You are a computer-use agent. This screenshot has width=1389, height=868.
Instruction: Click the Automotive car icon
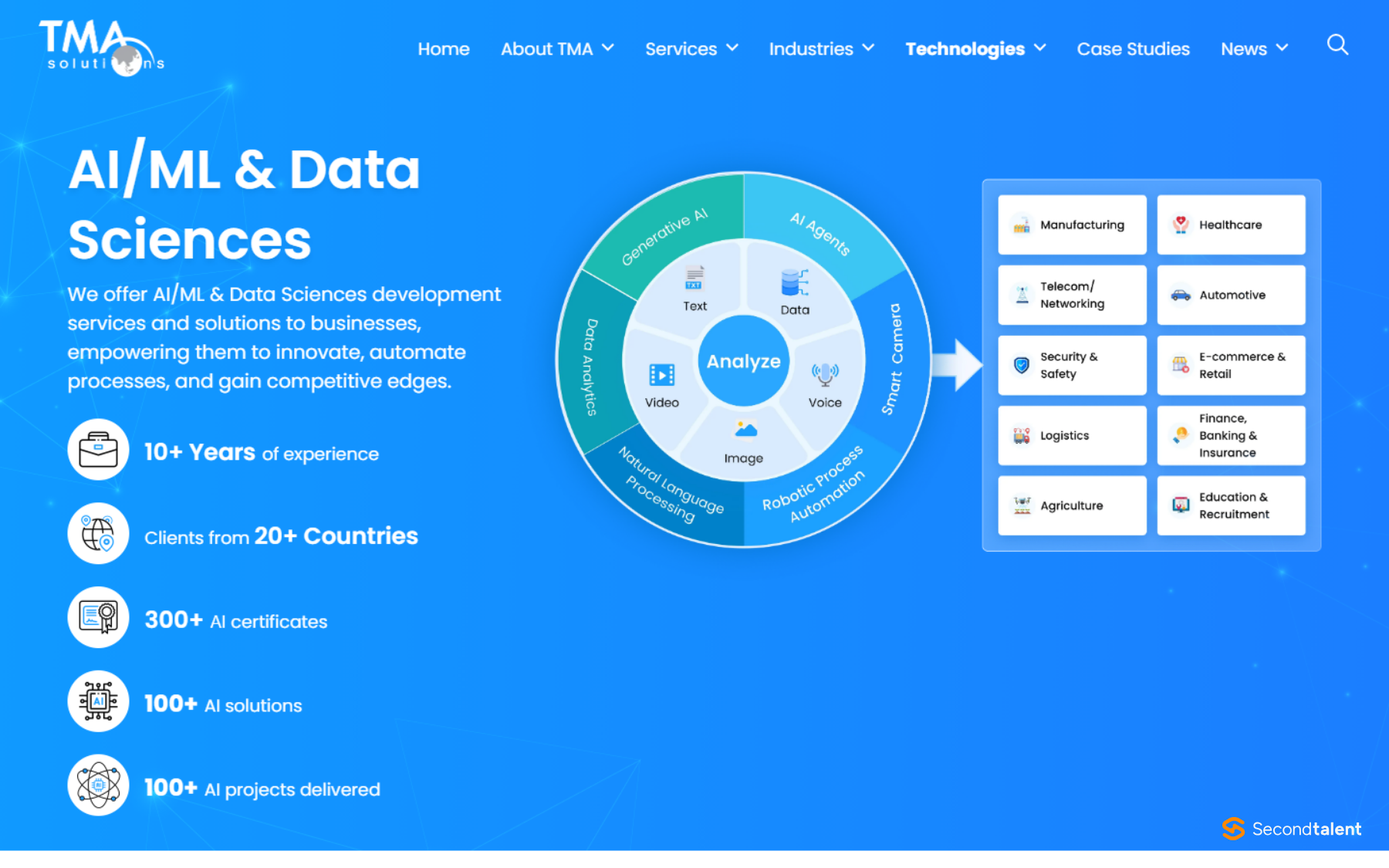1181,295
